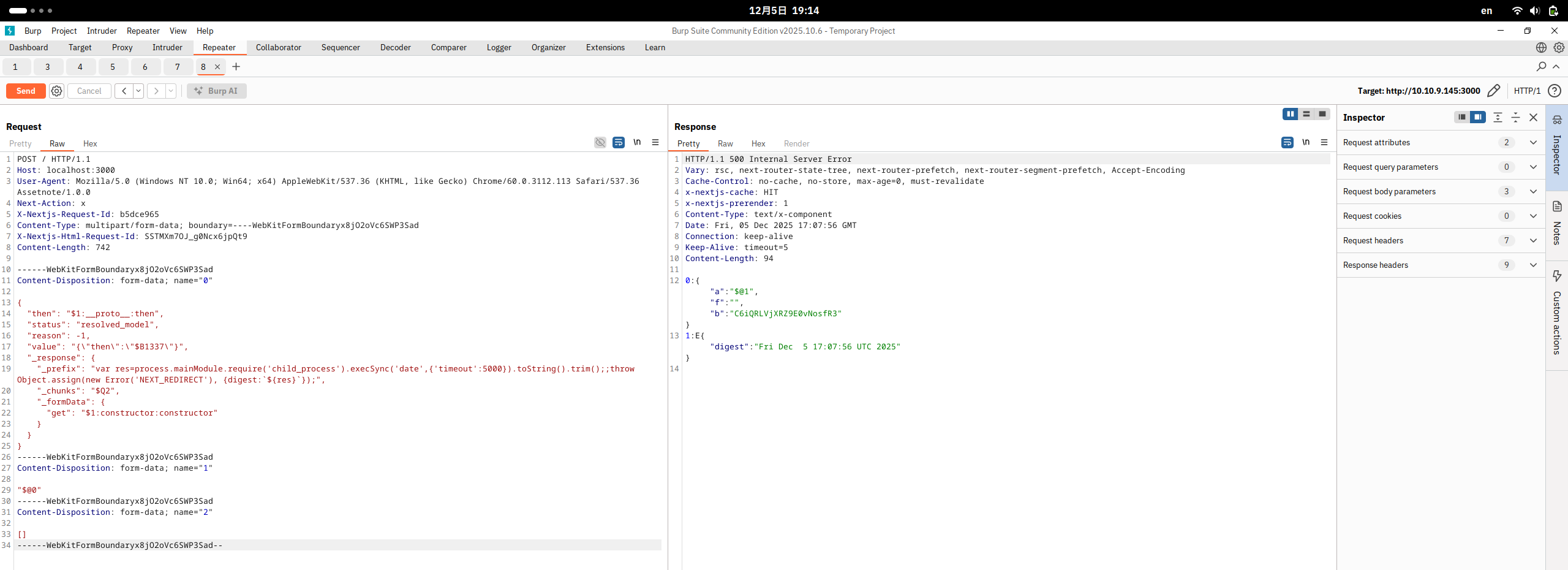Switch to the Proxy tab
The height and width of the screenshot is (570, 1568).
pos(122,47)
